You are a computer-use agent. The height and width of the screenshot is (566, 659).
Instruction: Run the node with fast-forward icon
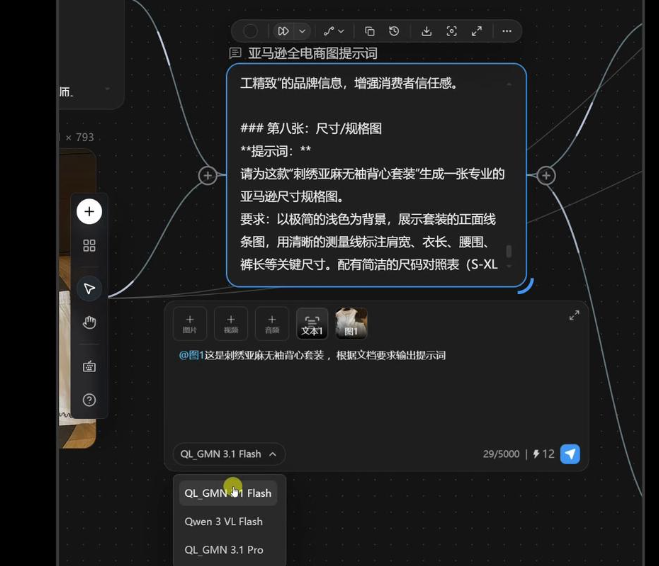(x=283, y=31)
